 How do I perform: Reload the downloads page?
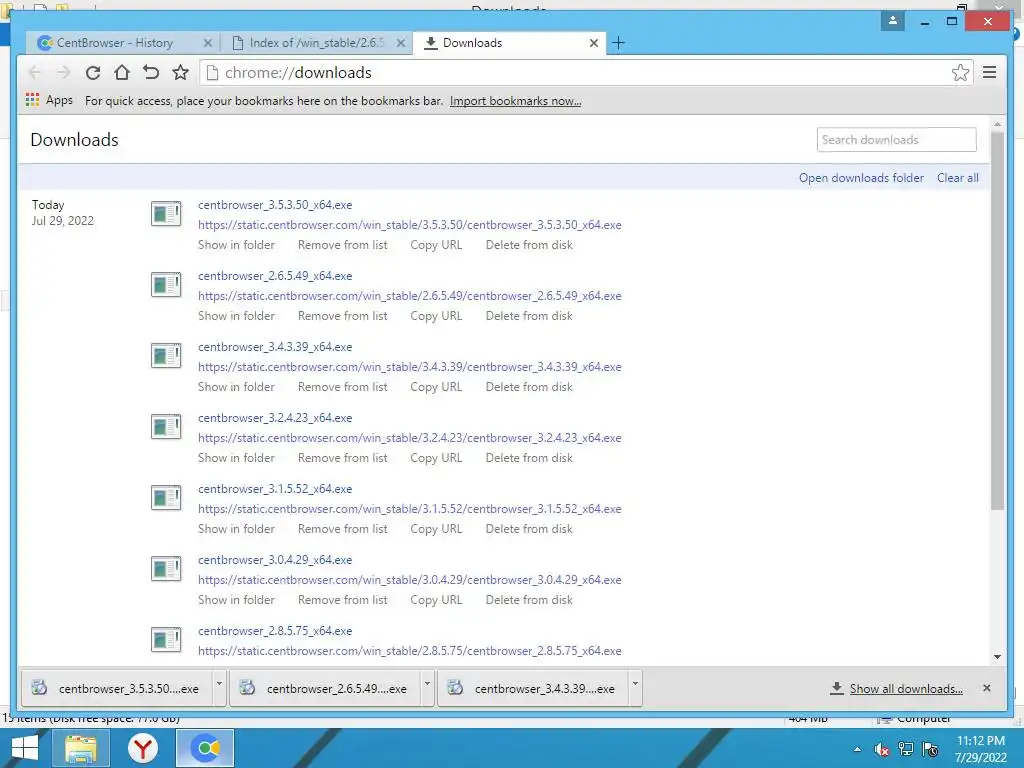[x=93, y=72]
